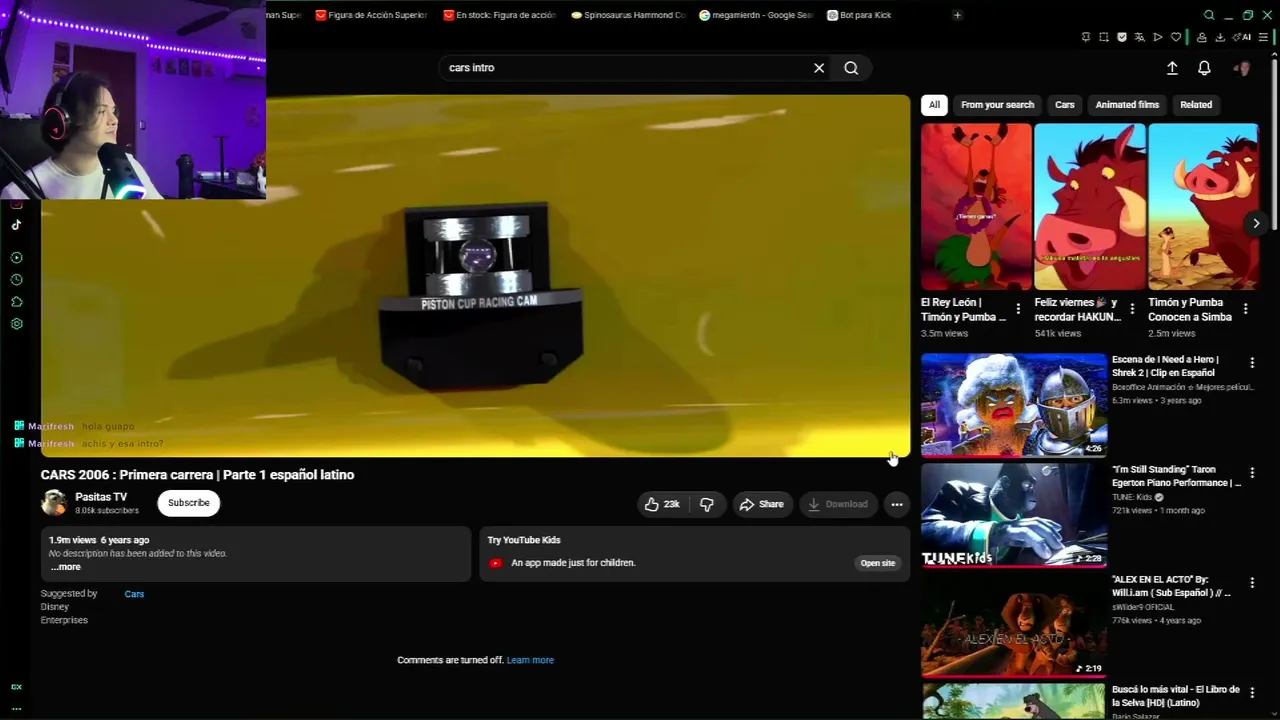Open the sidebar history clock icon

point(16,280)
